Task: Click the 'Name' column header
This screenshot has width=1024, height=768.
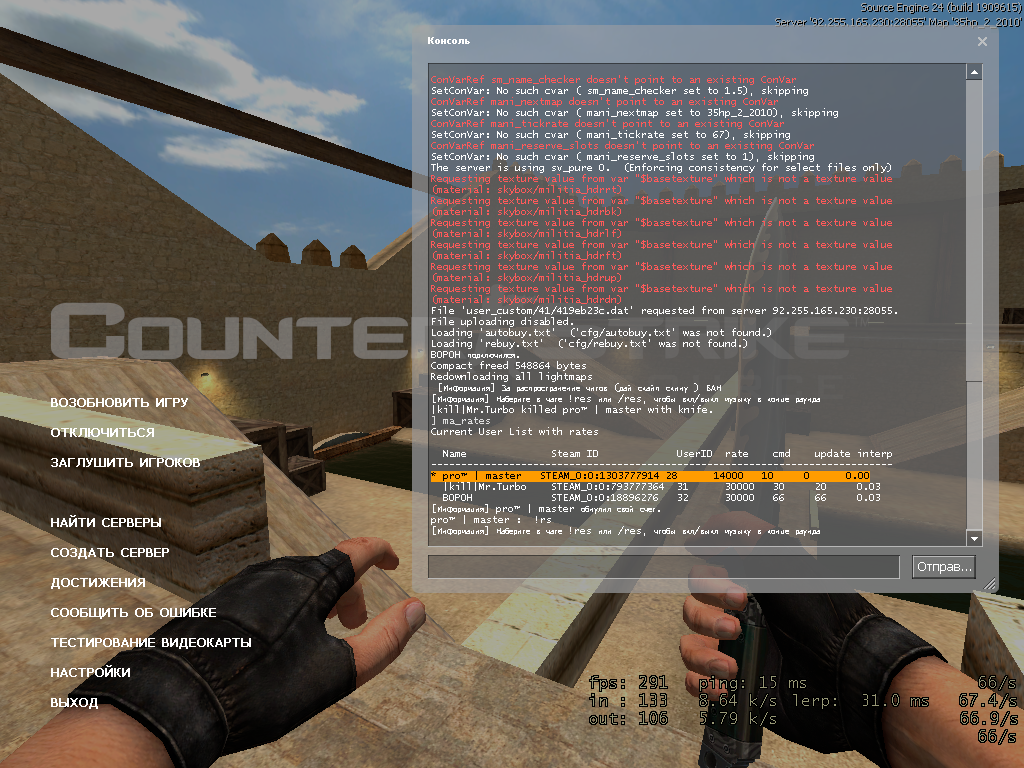Action: 455,453
